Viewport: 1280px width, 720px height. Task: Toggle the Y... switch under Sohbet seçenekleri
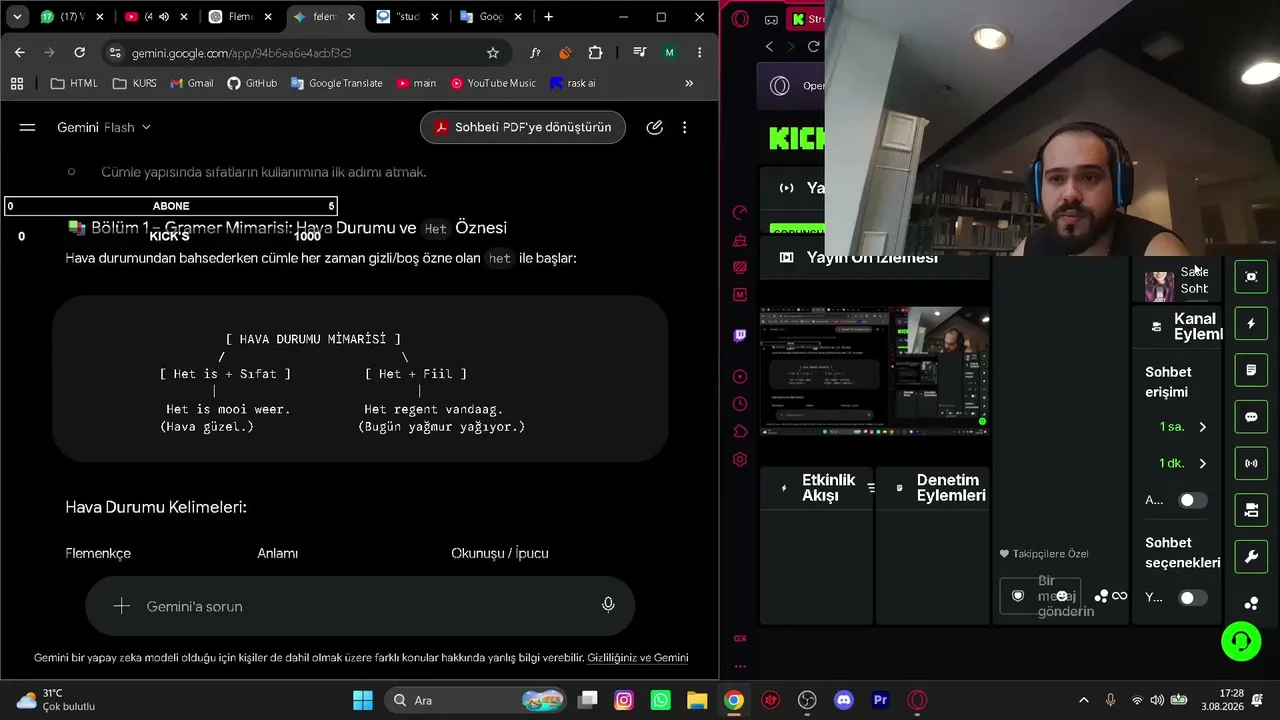pyautogui.click(x=1193, y=597)
